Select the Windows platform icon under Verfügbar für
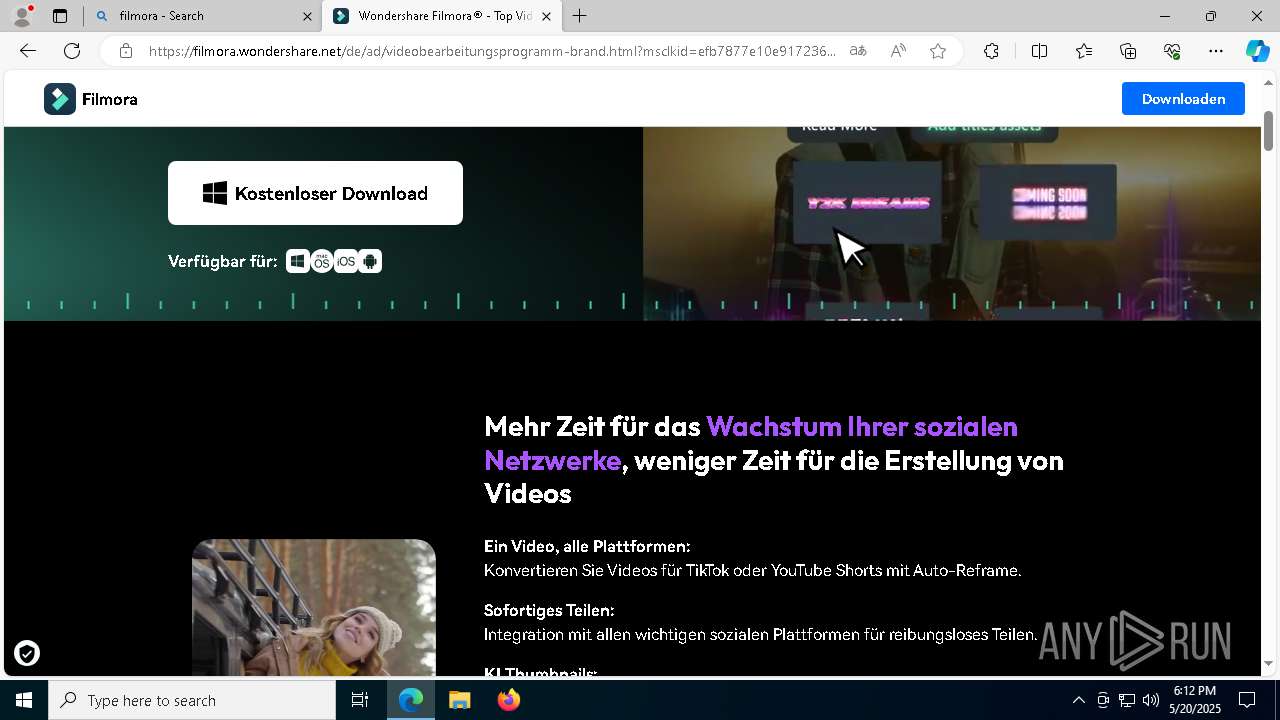The height and width of the screenshot is (720, 1280). [297, 261]
